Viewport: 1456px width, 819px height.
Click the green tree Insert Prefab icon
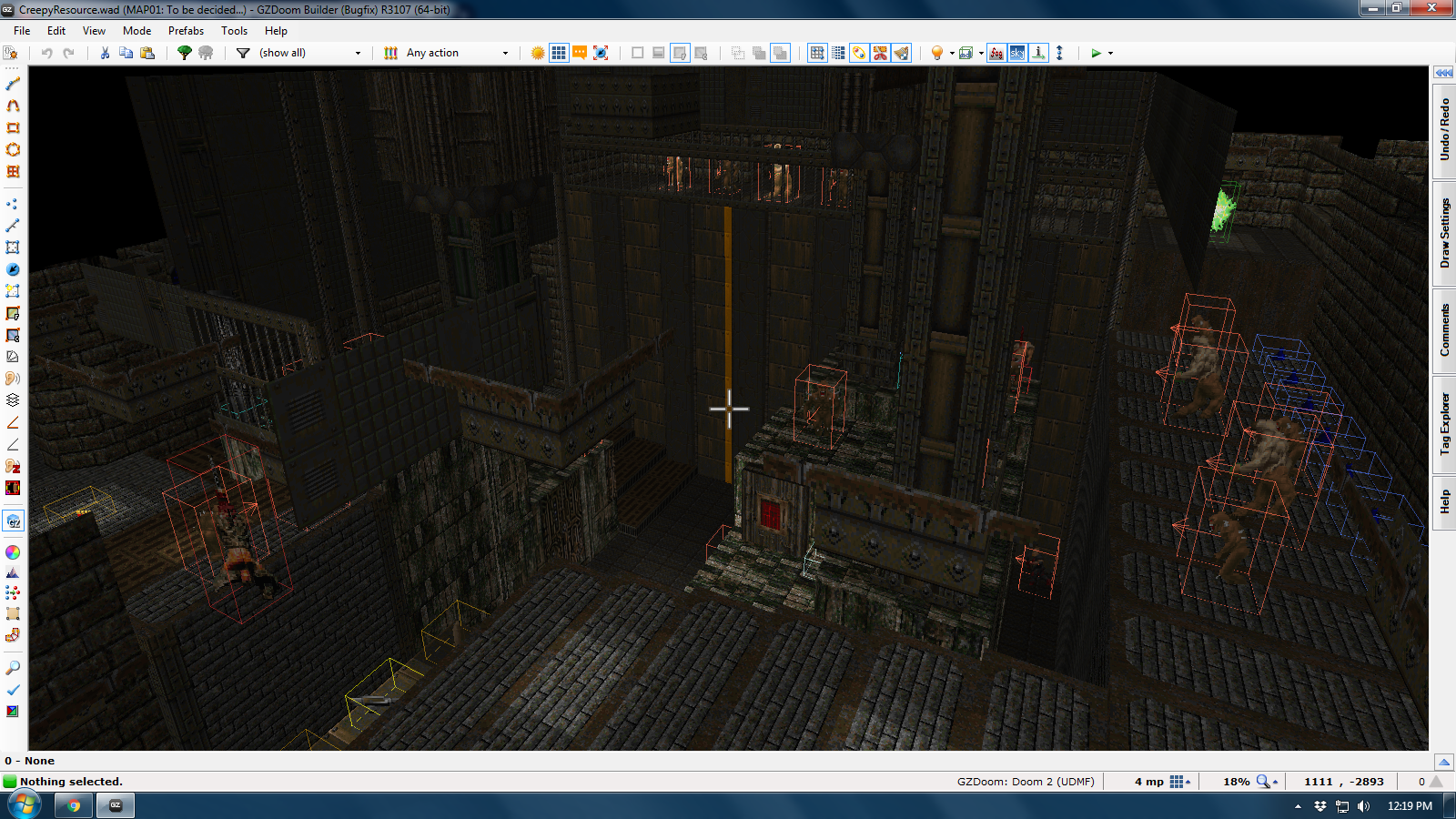click(185, 53)
